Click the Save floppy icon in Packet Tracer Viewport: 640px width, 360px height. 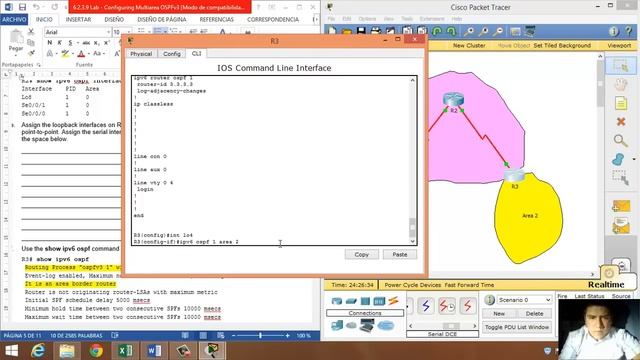coord(361,31)
